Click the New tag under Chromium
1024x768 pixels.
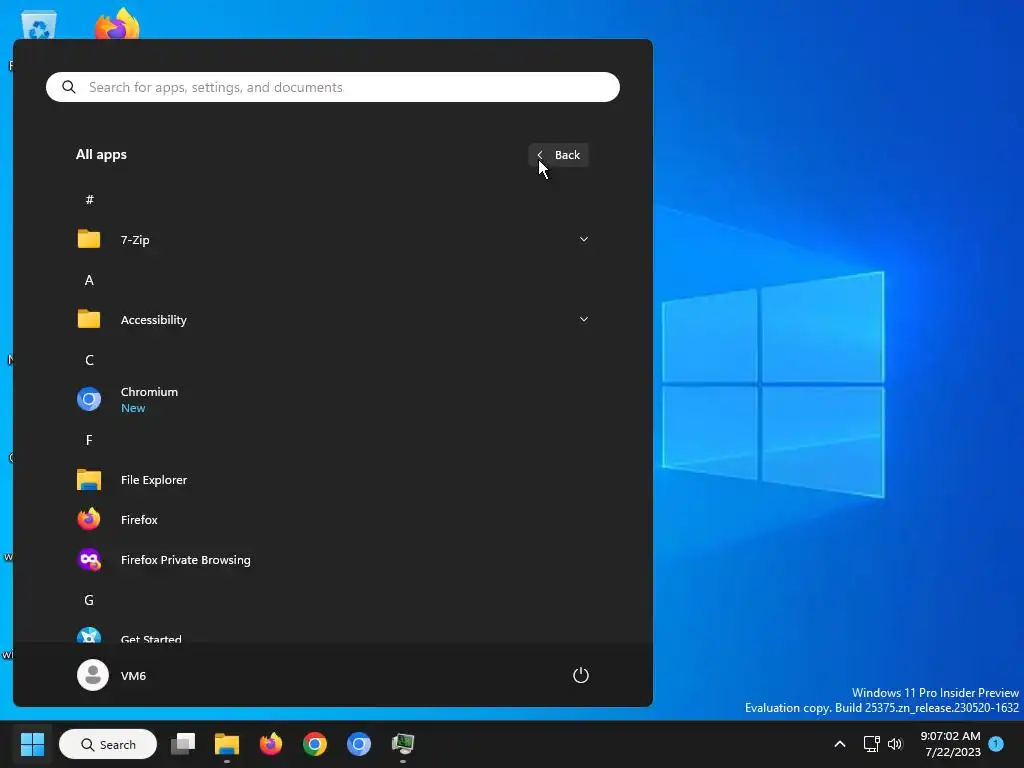[133, 408]
